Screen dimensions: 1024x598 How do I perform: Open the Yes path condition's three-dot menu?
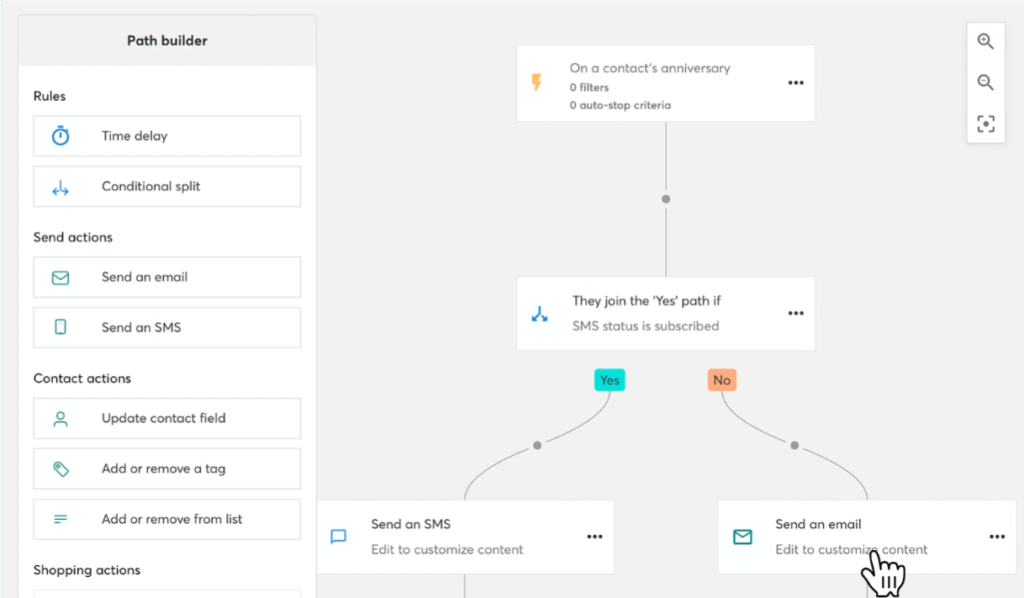[795, 313]
